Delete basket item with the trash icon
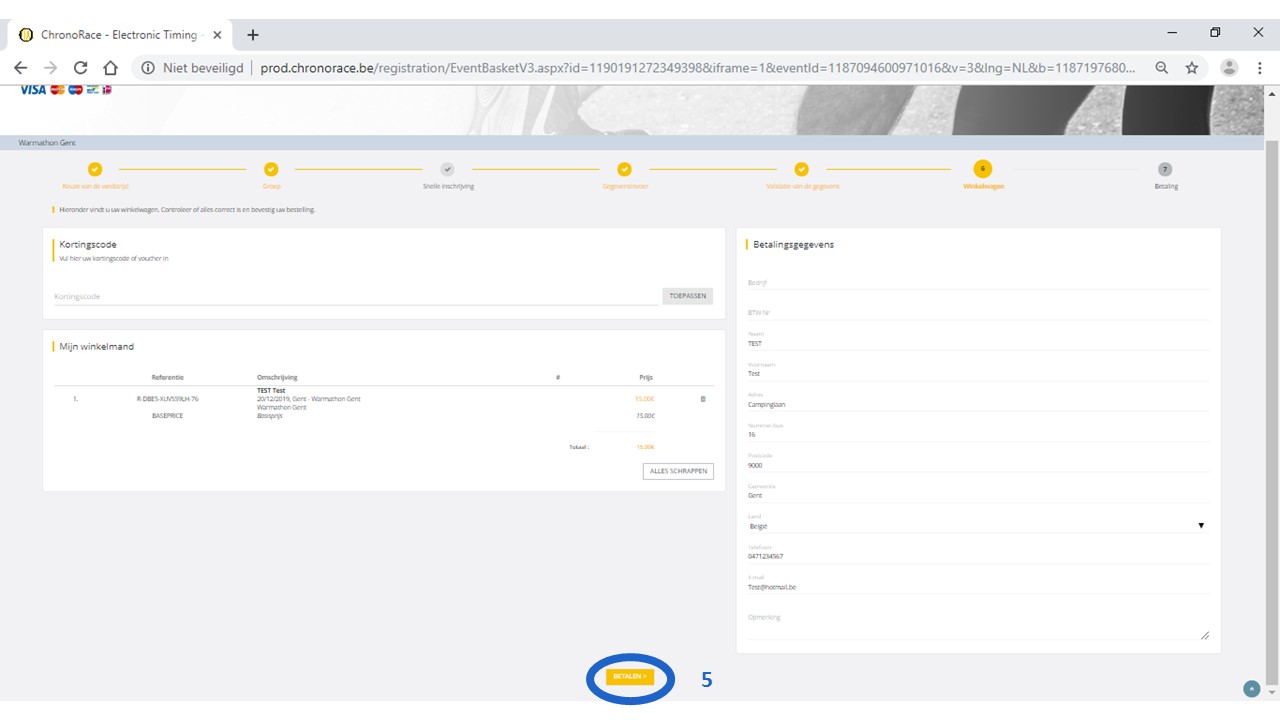This screenshot has height=720, width=1280. pyautogui.click(x=702, y=399)
